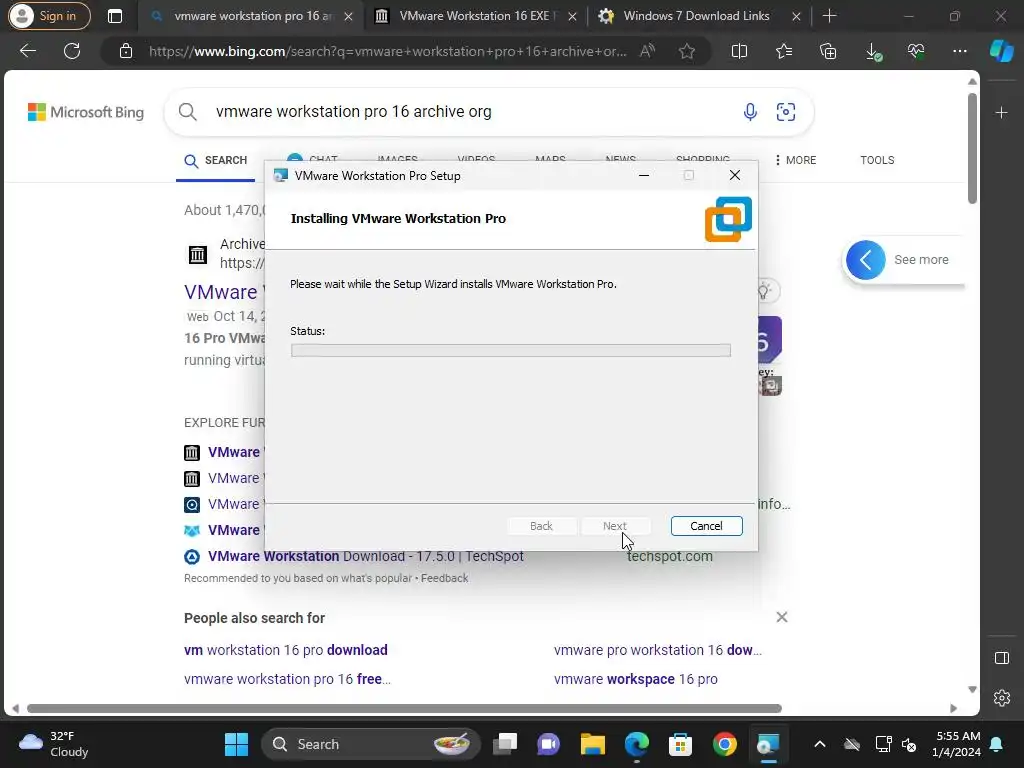Minimize the VMware Workstation Pro Setup window
Image resolution: width=1024 pixels, height=768 pixels.
coord(643,176)
